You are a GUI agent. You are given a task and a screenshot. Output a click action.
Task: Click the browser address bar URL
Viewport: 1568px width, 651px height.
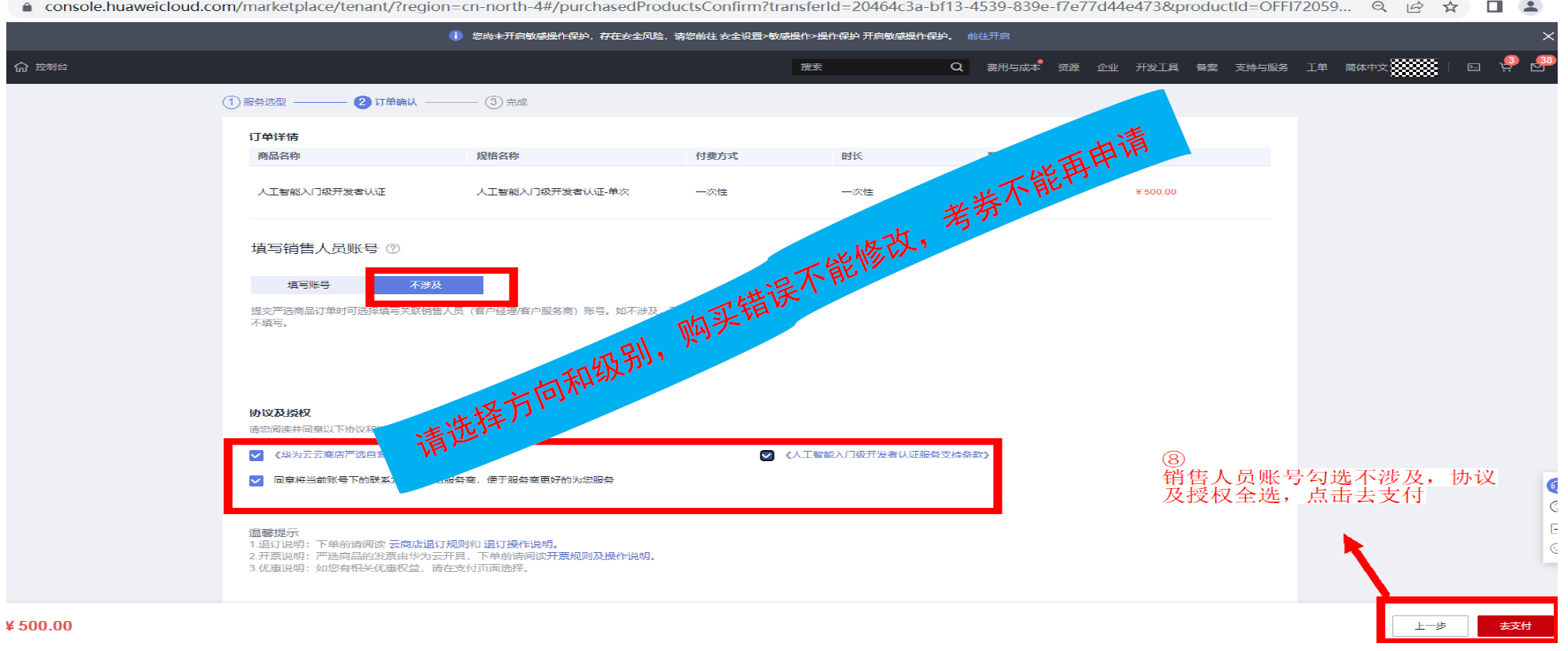[x=698, y=7]
